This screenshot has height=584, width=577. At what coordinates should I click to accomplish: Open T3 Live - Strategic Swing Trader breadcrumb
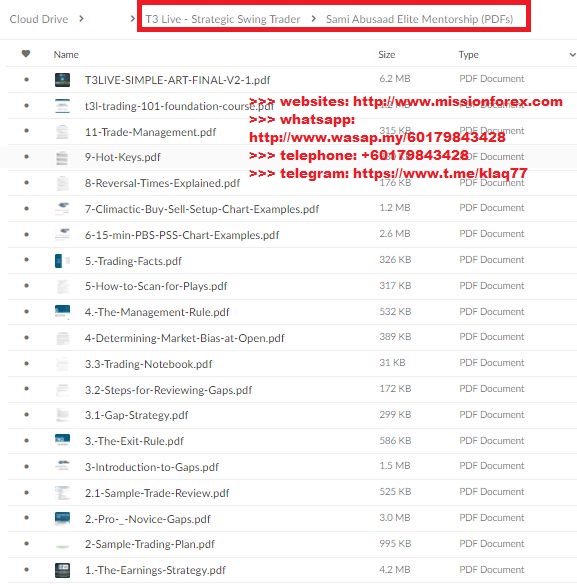point(222,19)
